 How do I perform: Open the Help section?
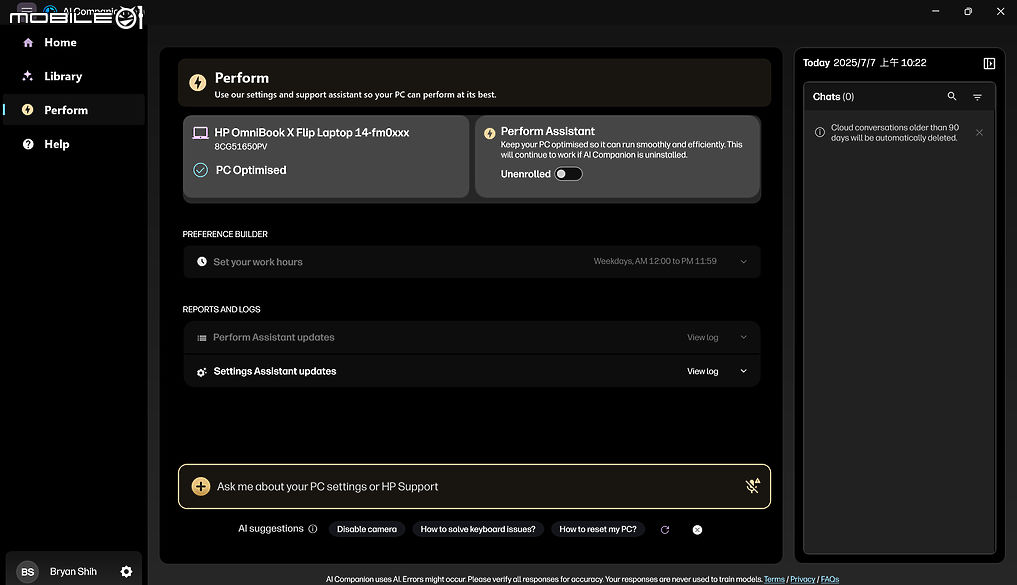(73, 144)
